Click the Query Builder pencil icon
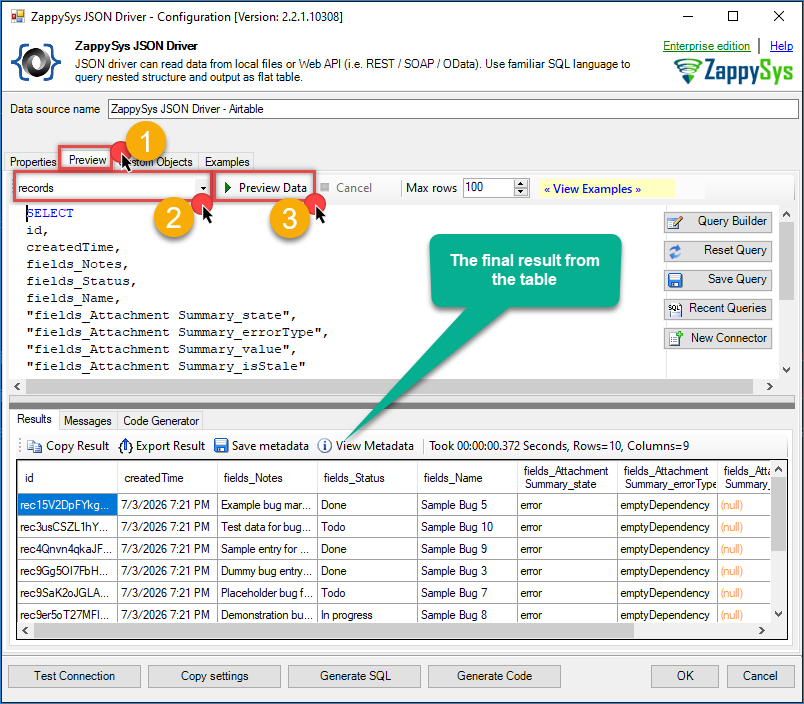 click(x=675, y=223)
